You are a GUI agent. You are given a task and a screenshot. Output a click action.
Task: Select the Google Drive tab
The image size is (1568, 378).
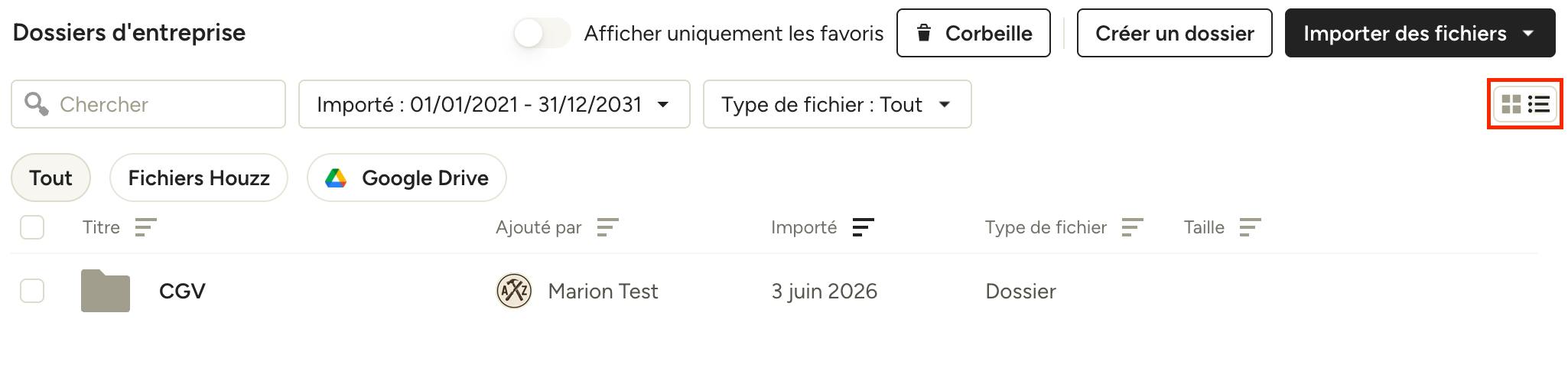point(407,178)
